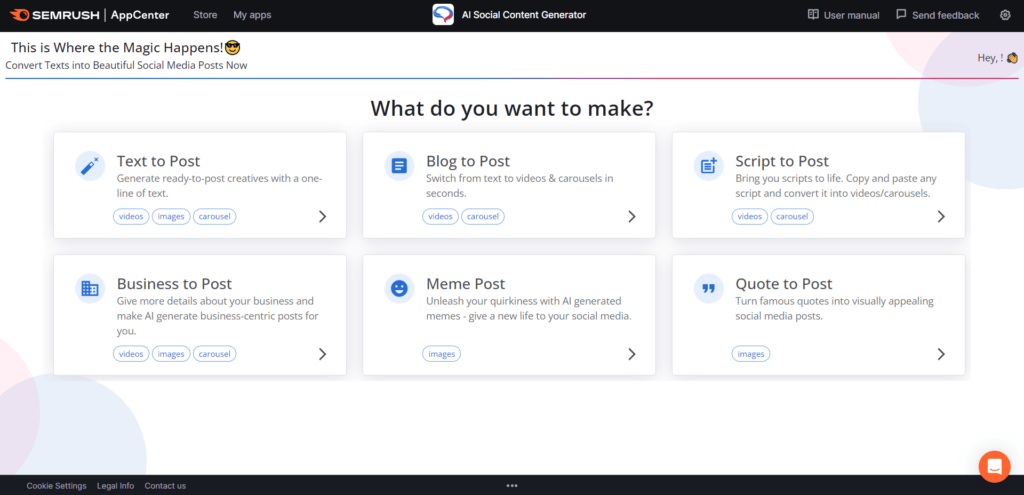
Task: Click the Blog to Post document icon
Action: (x=399, y=166)
